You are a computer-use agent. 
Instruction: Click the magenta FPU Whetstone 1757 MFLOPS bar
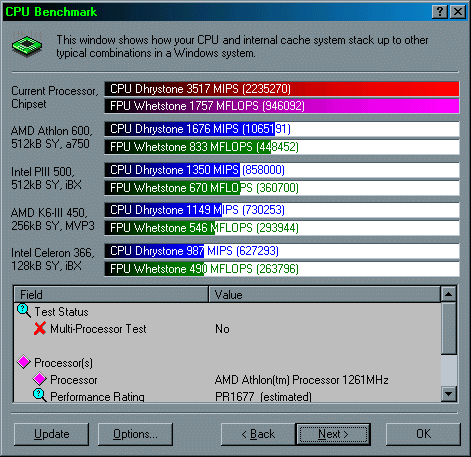[282, 106]
